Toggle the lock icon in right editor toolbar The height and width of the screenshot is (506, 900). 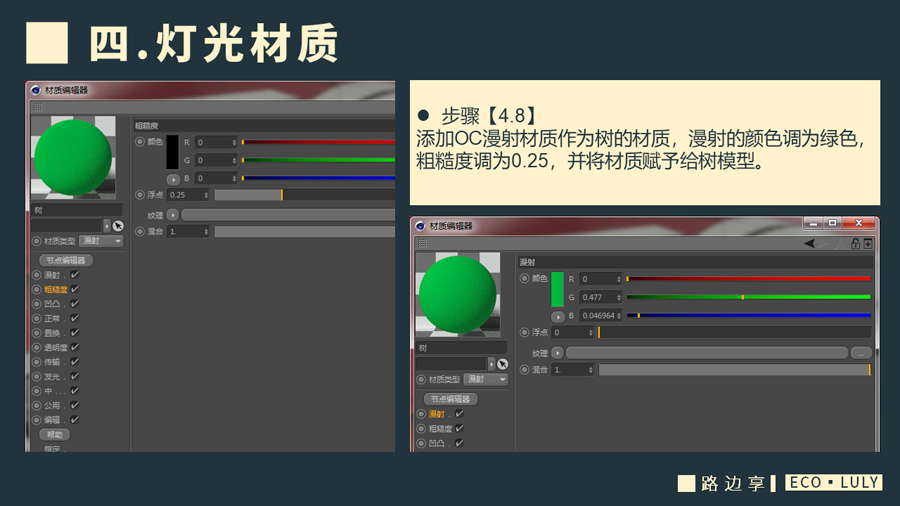pos(855,244)
